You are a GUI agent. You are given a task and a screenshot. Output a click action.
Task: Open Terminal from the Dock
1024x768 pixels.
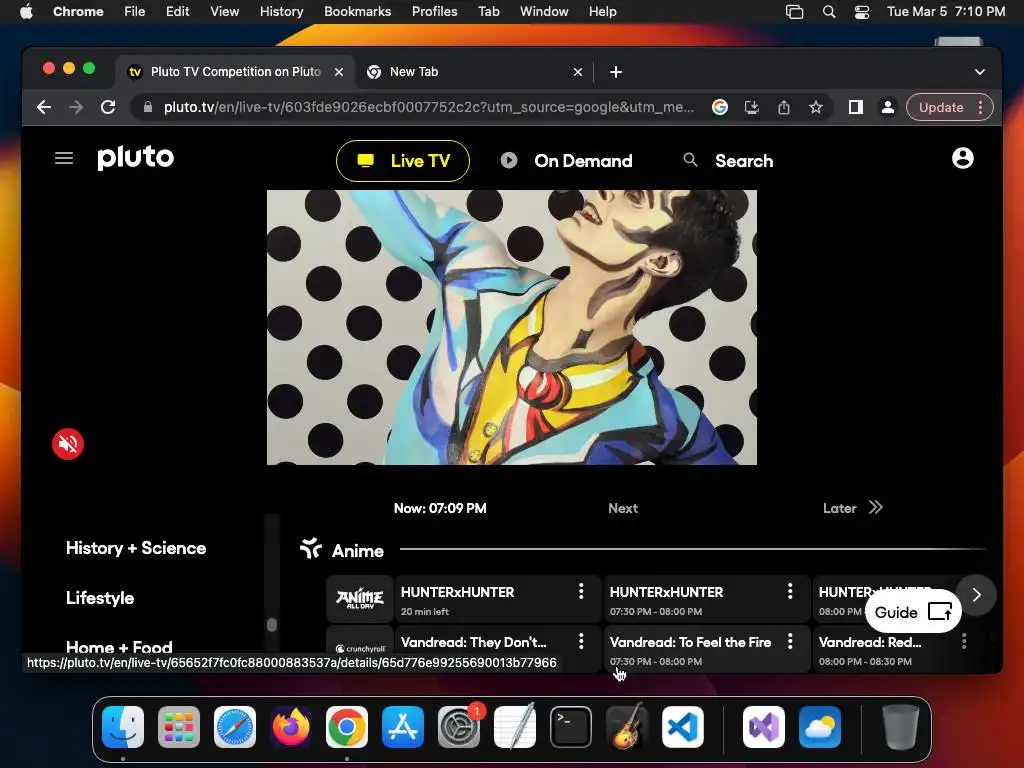coord(571,726)
